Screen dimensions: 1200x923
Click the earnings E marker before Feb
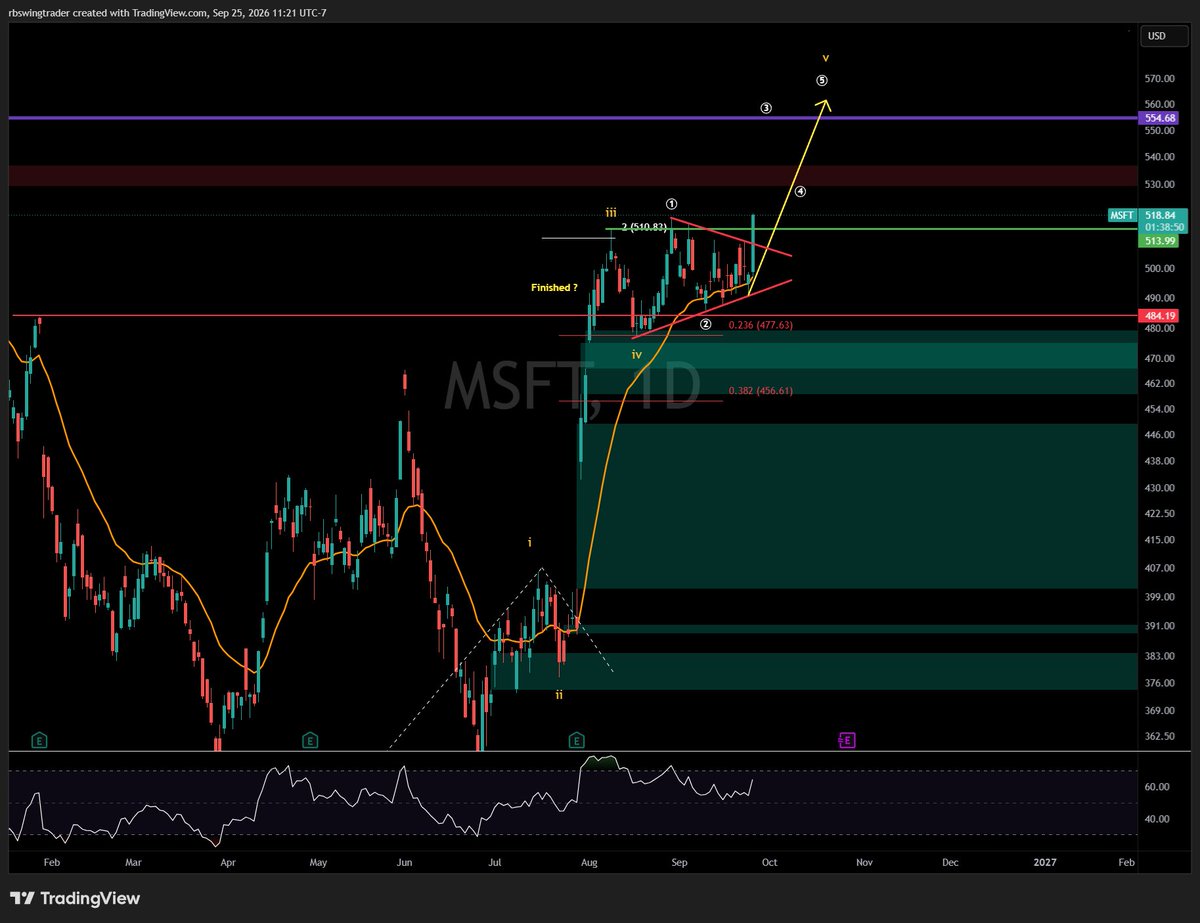pos(39,740)
